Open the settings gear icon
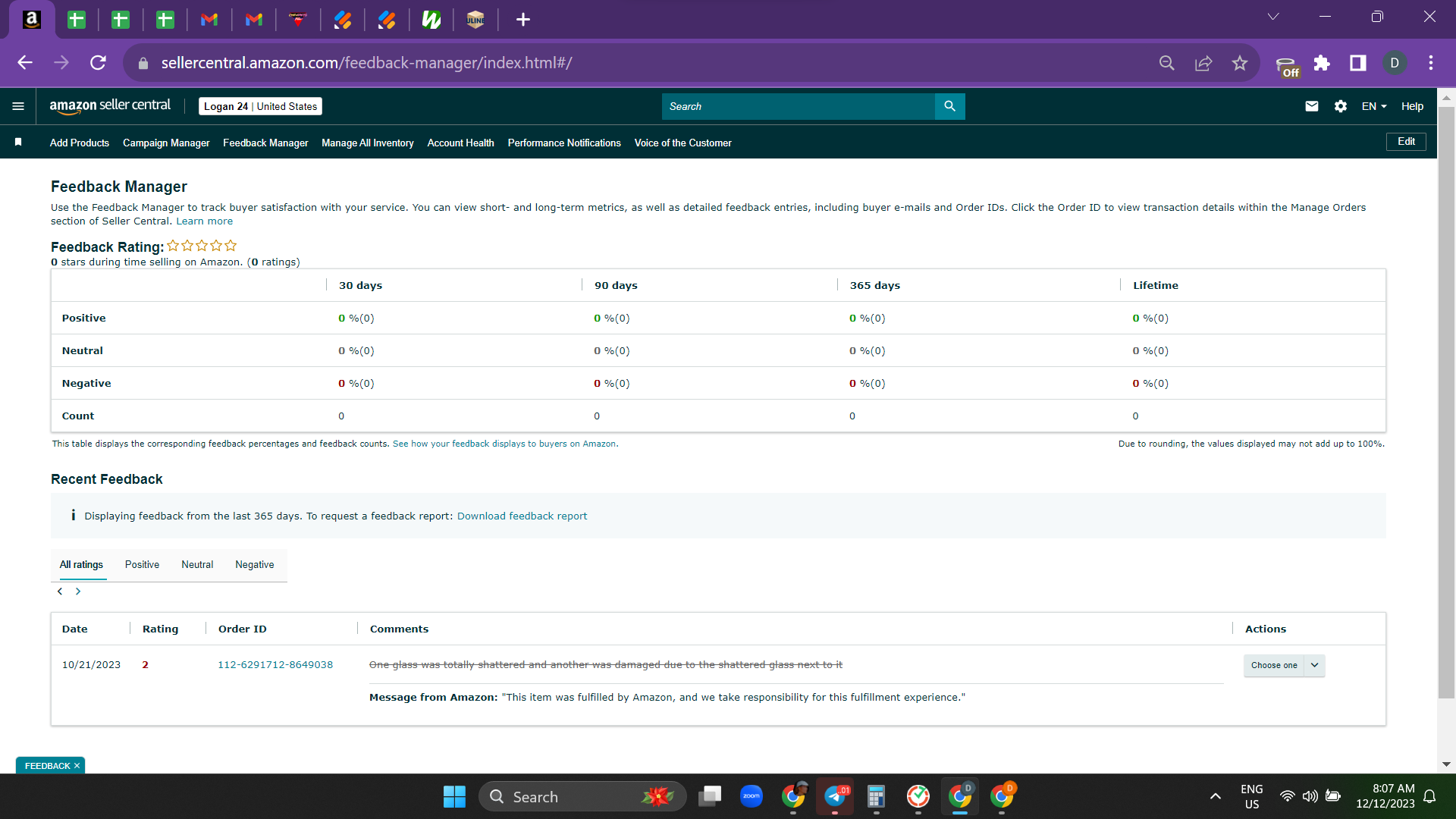This screenshot has height=819, width=1456. pyautogui.click(x=1341, y=106)
